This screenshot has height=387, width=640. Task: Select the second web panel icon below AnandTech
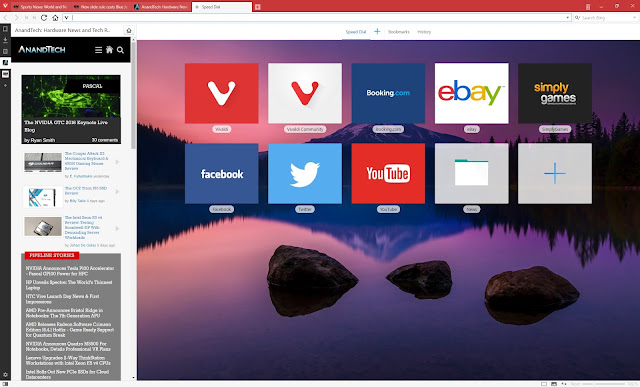5,74
